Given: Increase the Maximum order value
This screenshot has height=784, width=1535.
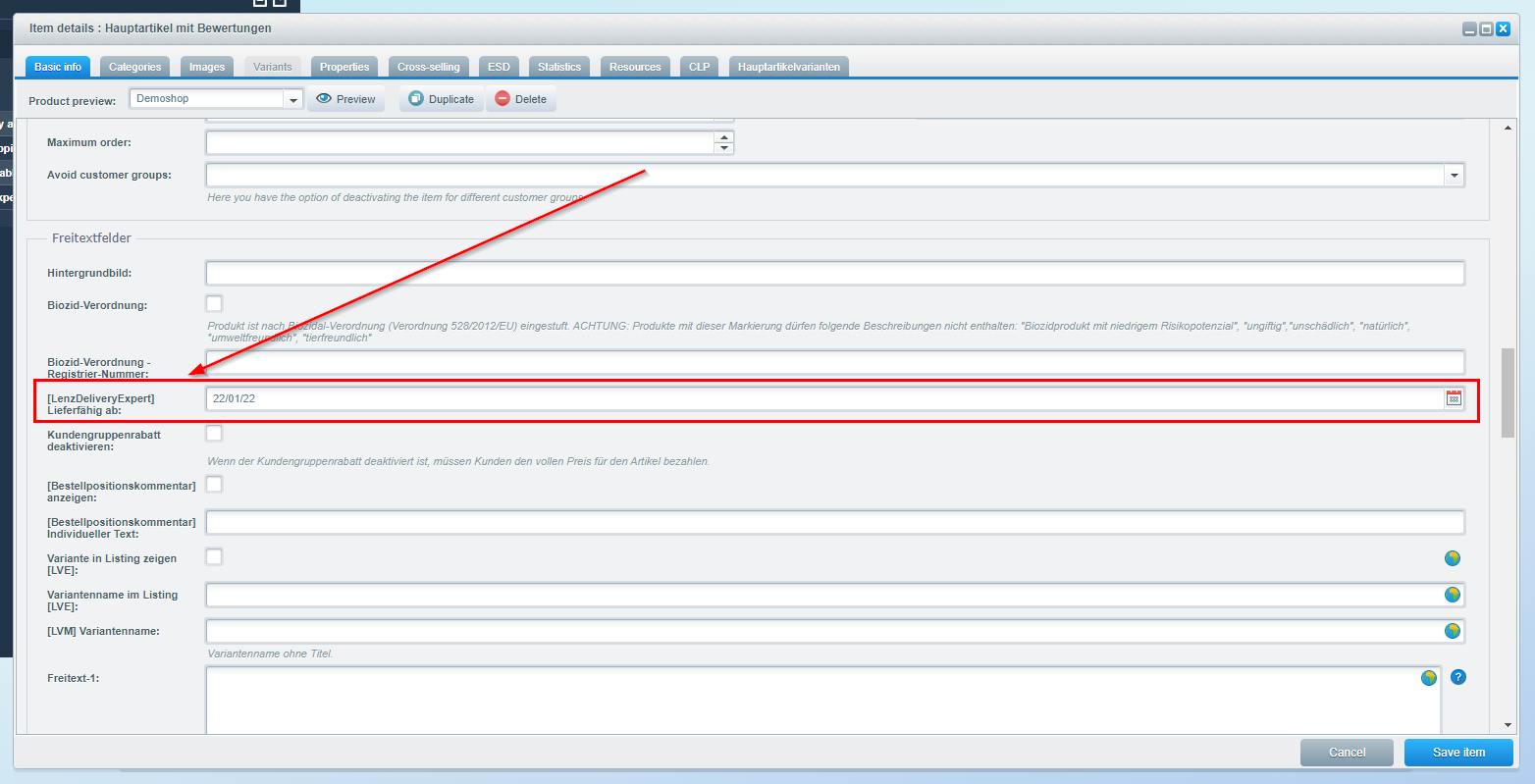Looking at the screenshot, I should 724,137.
